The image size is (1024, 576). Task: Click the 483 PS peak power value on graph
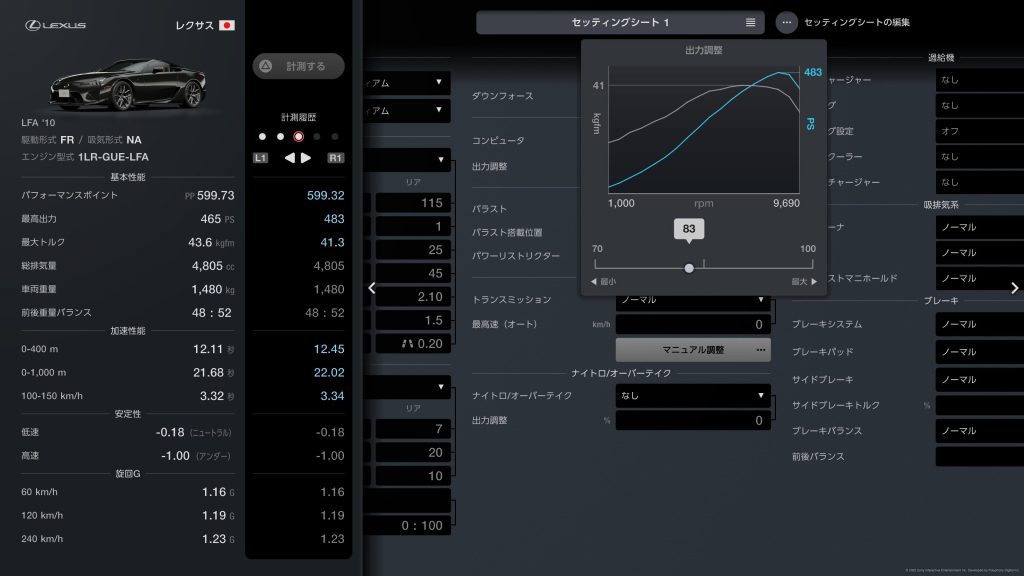click(x=812, y=72)
